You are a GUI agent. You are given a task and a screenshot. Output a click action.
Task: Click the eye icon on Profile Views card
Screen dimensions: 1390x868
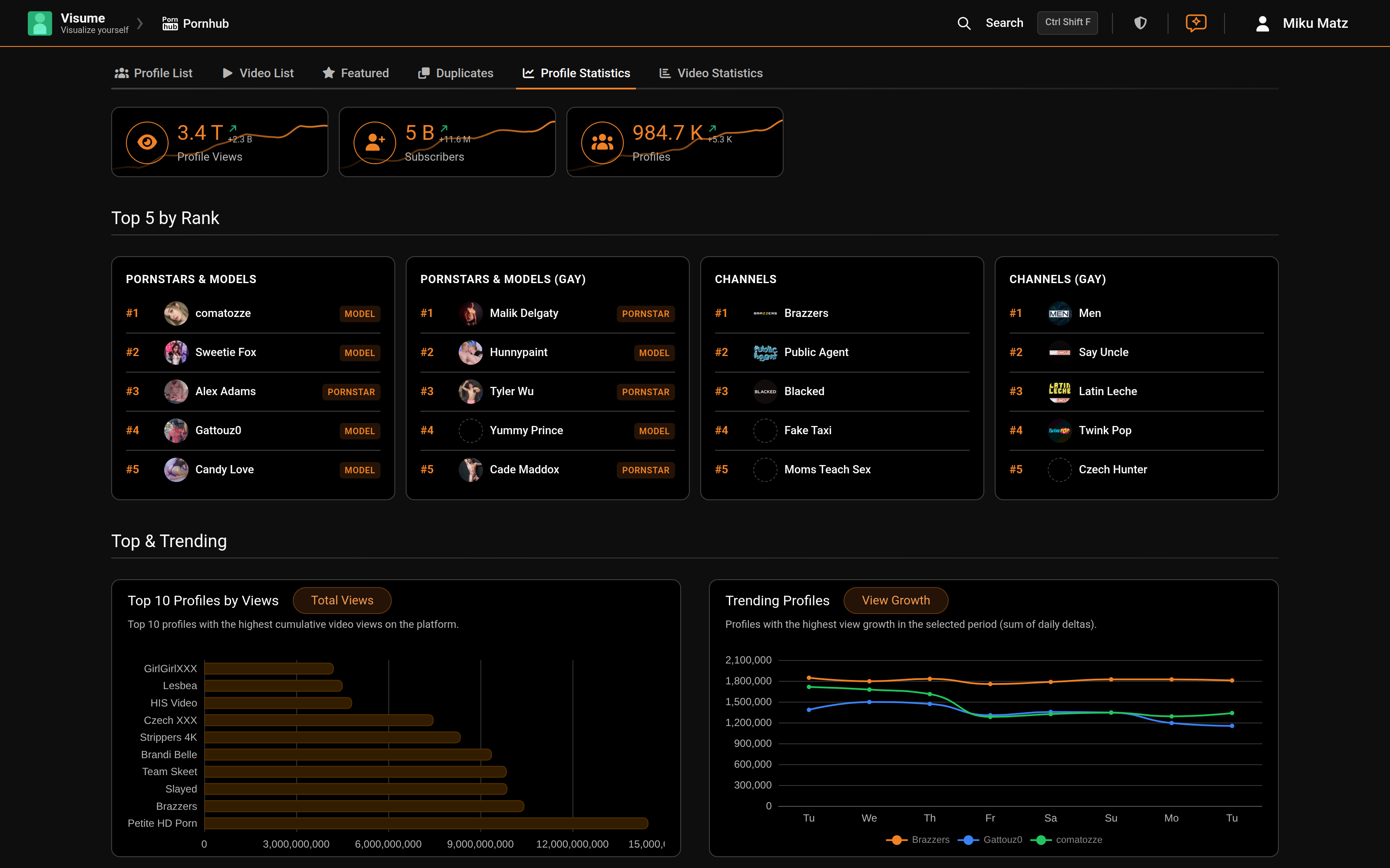[x=147, y=142]
